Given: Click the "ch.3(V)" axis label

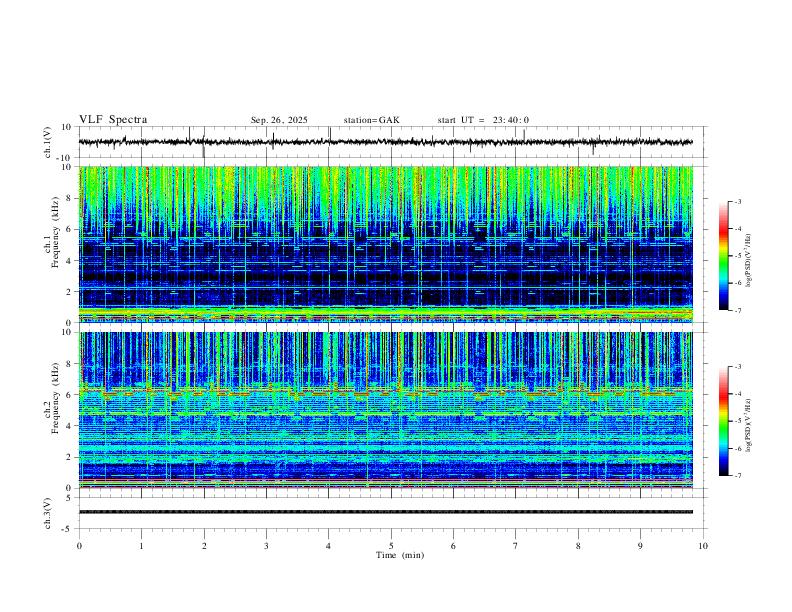Looking at the screenshot, I should pos(48,513).
